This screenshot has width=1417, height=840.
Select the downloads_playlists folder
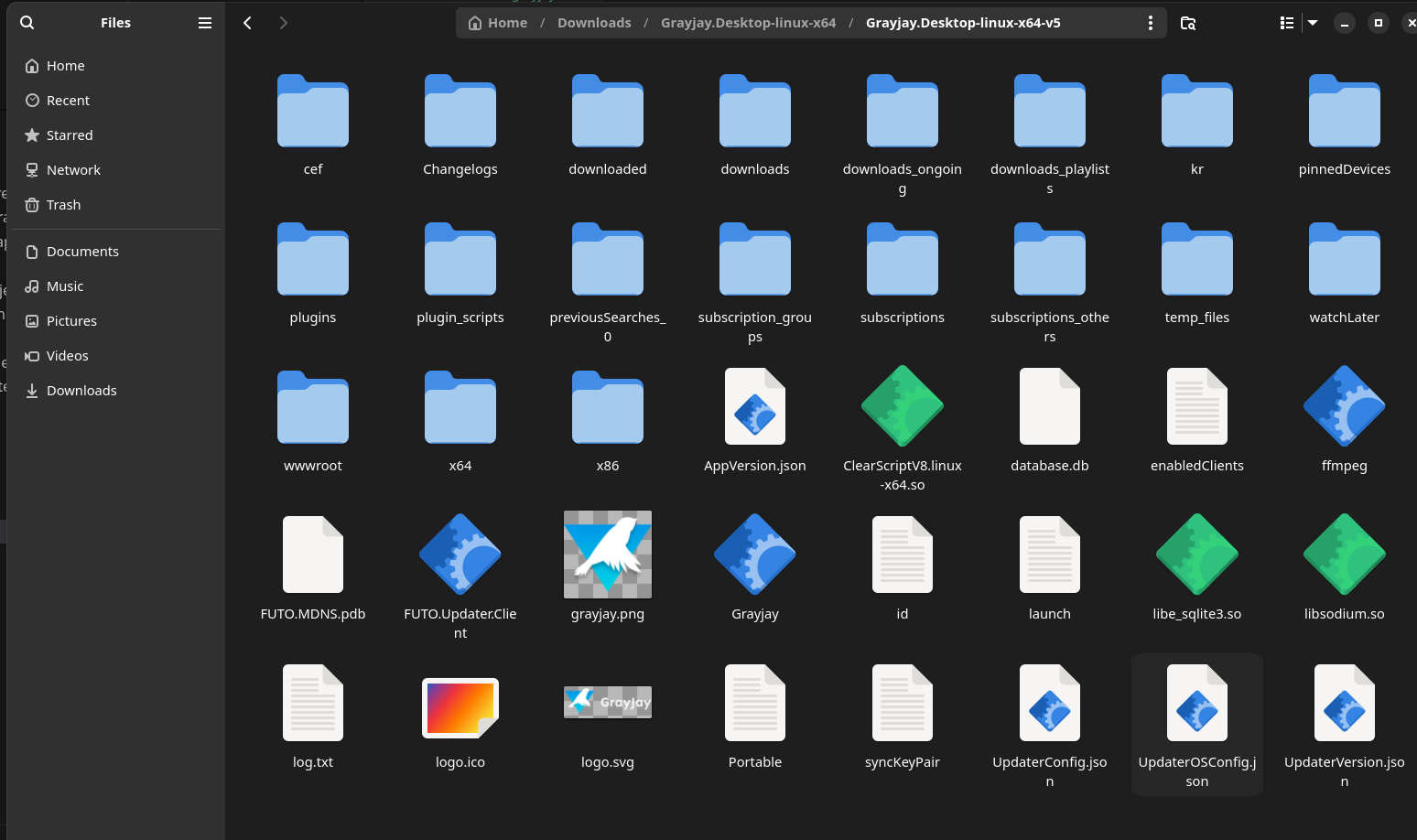tap(1050, 111)
